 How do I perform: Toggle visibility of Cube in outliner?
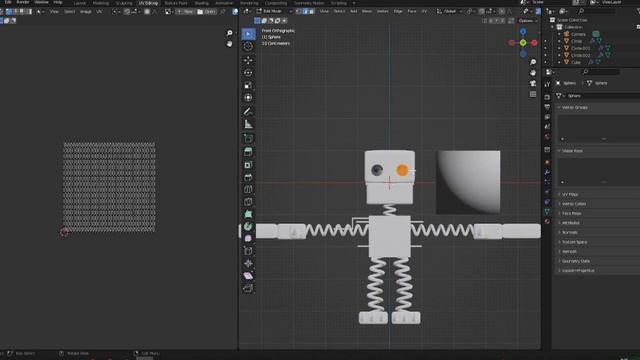click(x=545, y=62)
